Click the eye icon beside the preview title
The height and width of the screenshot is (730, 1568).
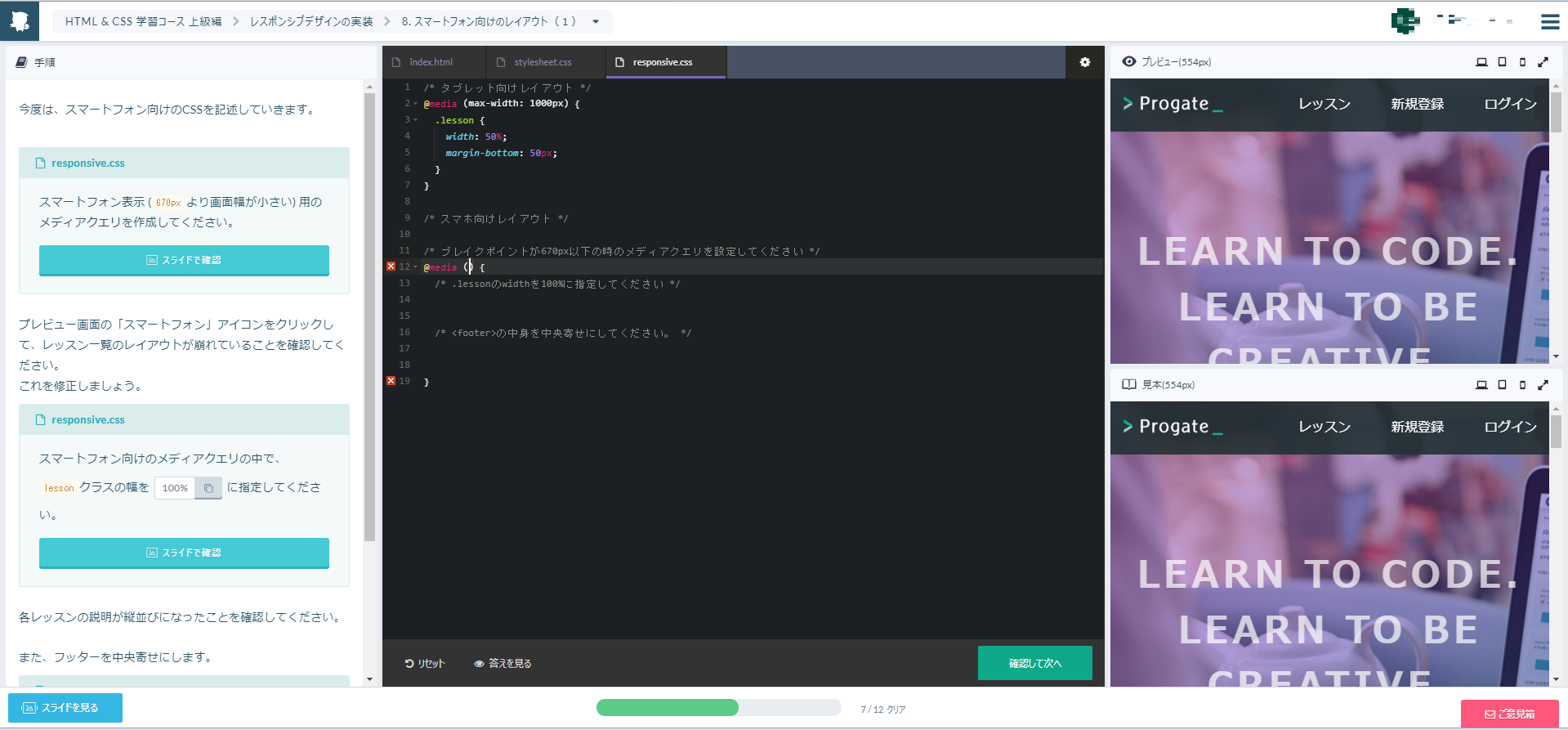click(x=1129, y=61)
